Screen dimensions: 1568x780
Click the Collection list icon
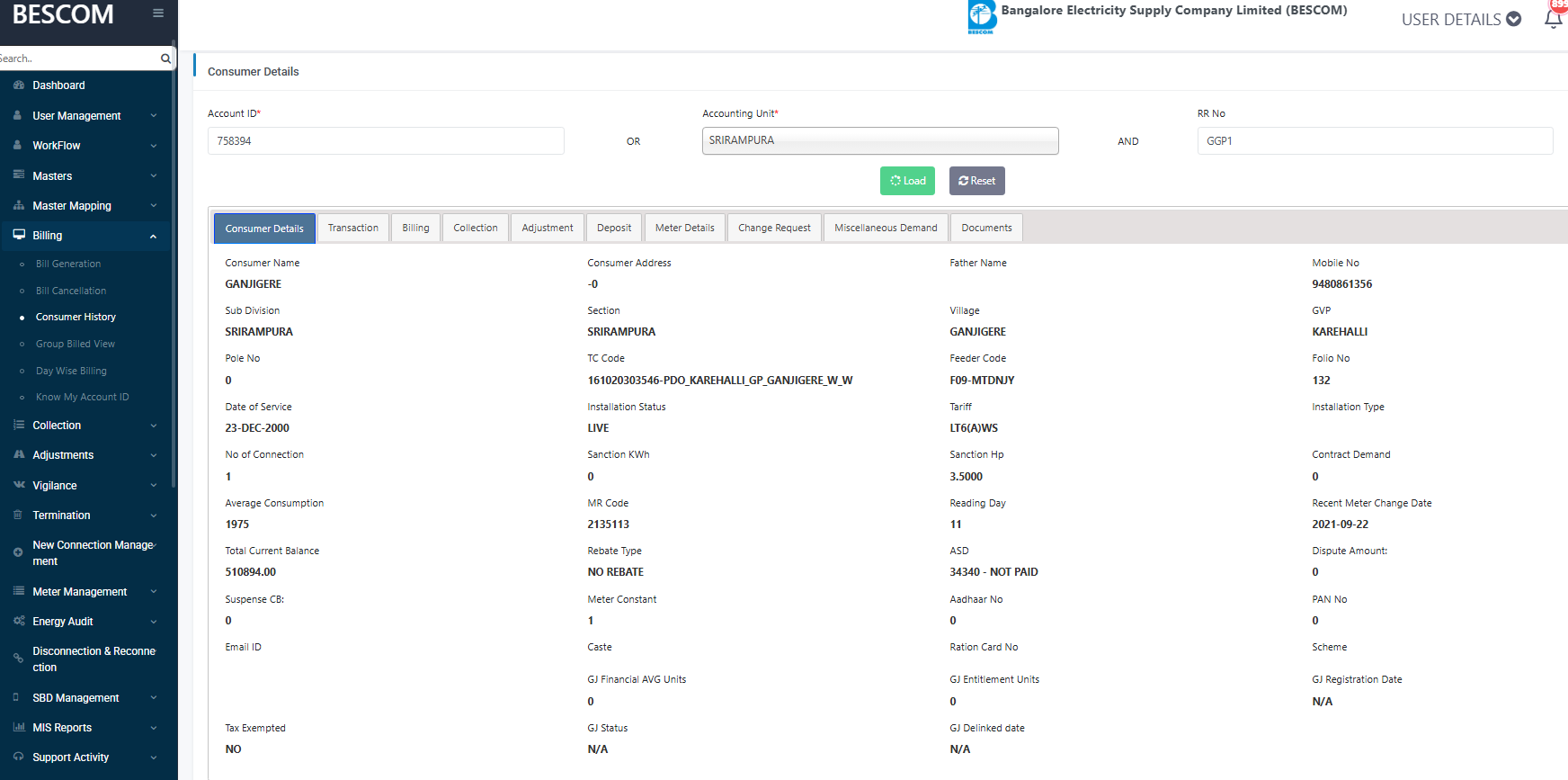coord(19,425)
